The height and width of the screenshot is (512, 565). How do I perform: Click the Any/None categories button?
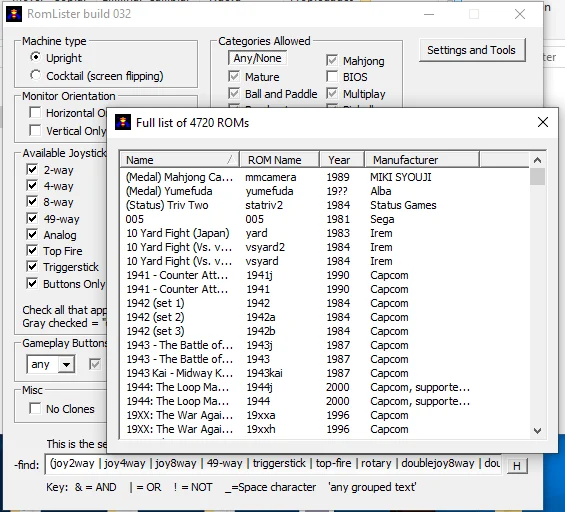pyautogui.click(x=257, y=58)
